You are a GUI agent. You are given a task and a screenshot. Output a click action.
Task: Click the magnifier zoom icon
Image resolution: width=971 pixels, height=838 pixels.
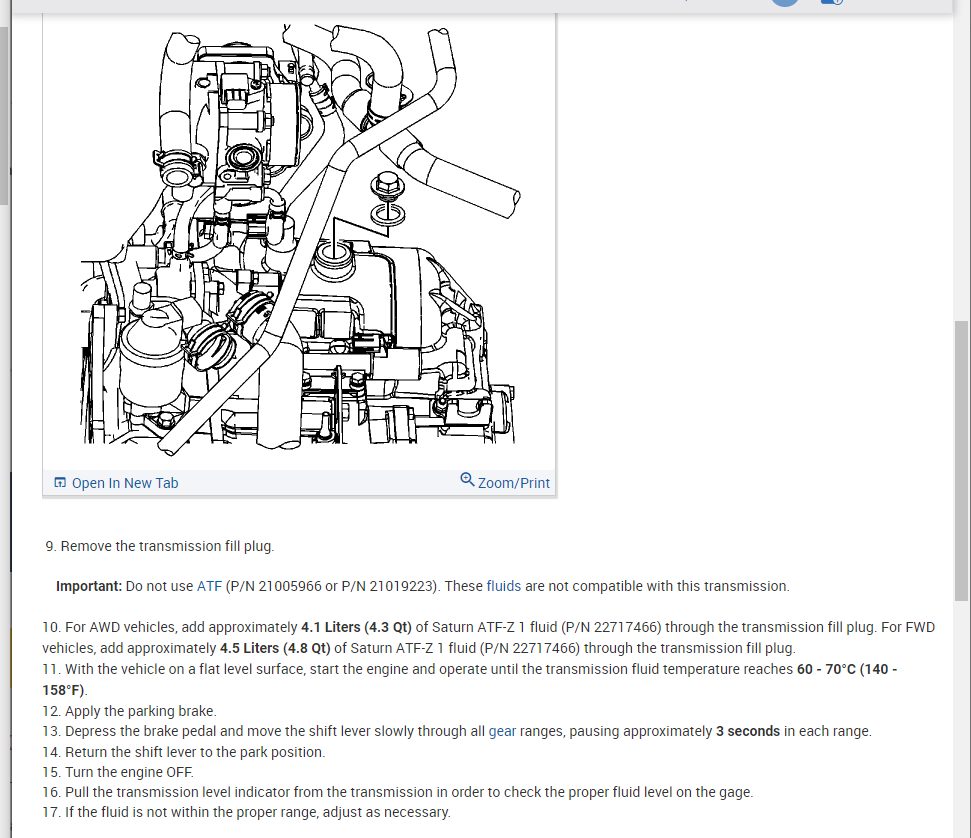tap(467, 479)
